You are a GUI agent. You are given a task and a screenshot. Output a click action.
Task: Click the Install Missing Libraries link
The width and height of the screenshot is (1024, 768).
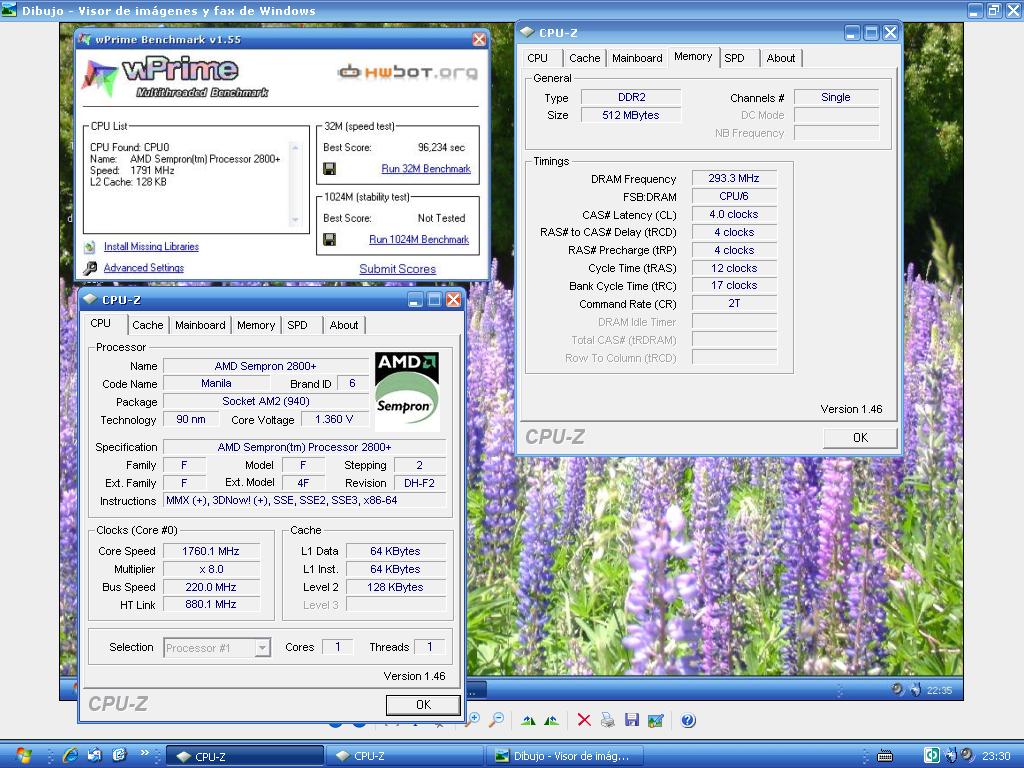pyautogui.click(x=152, y=247)
